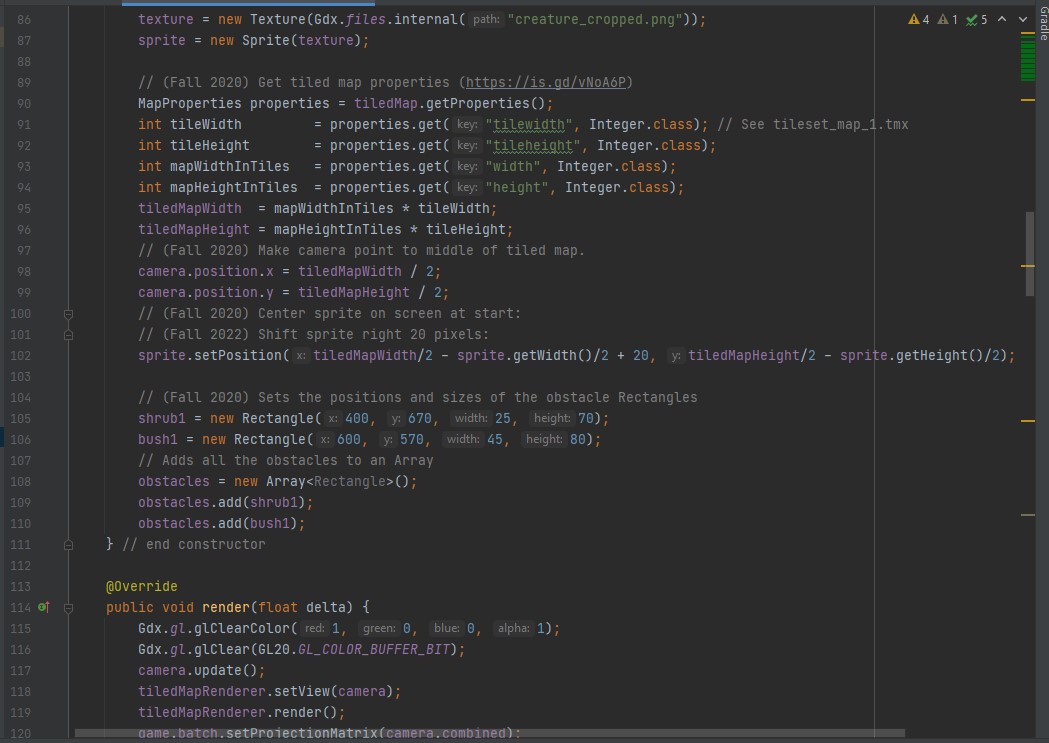Click the previous problem up arrow

[x=1001, y=19]
